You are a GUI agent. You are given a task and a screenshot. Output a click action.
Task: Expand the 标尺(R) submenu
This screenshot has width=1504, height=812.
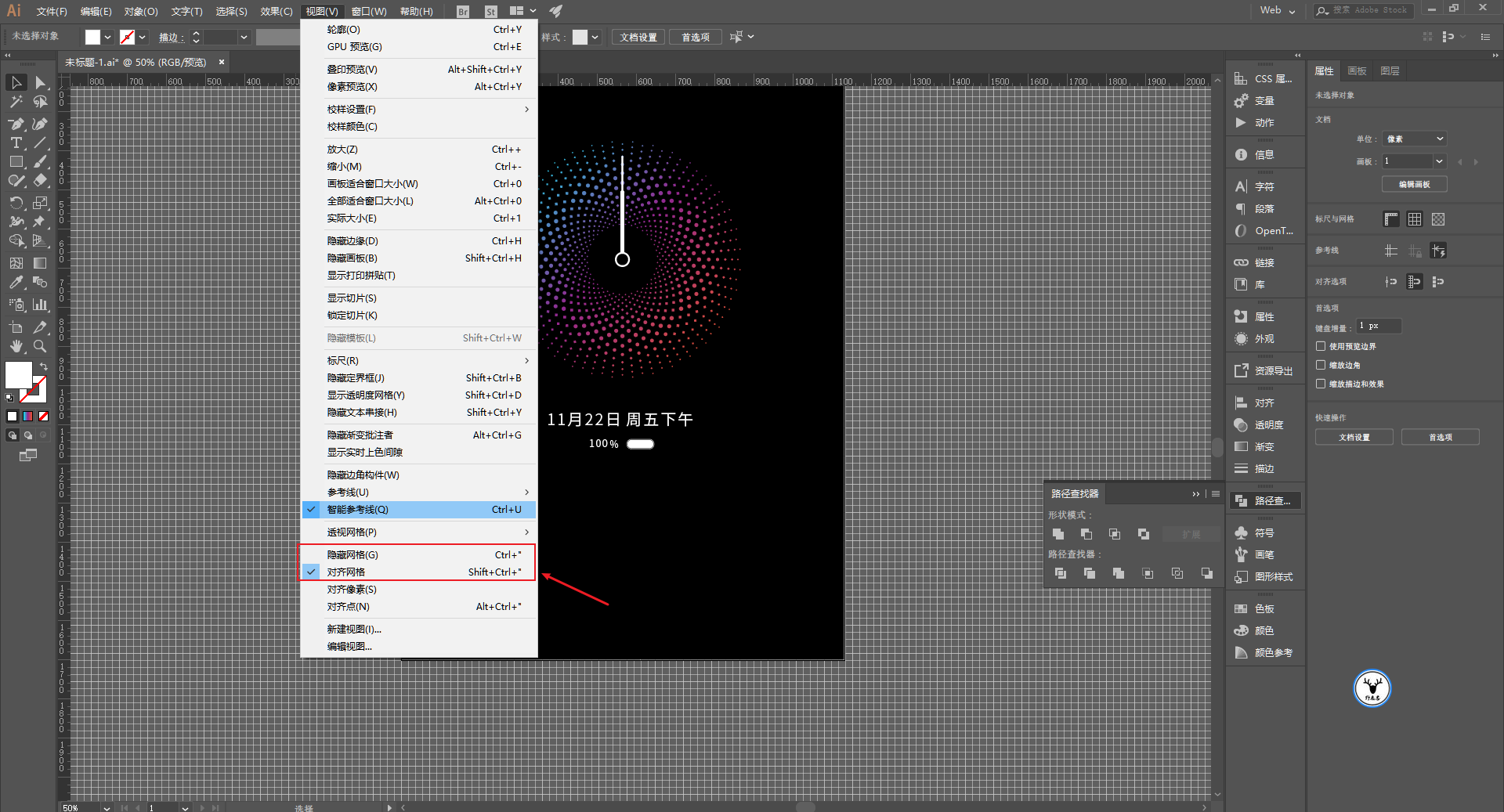point(419,360)
